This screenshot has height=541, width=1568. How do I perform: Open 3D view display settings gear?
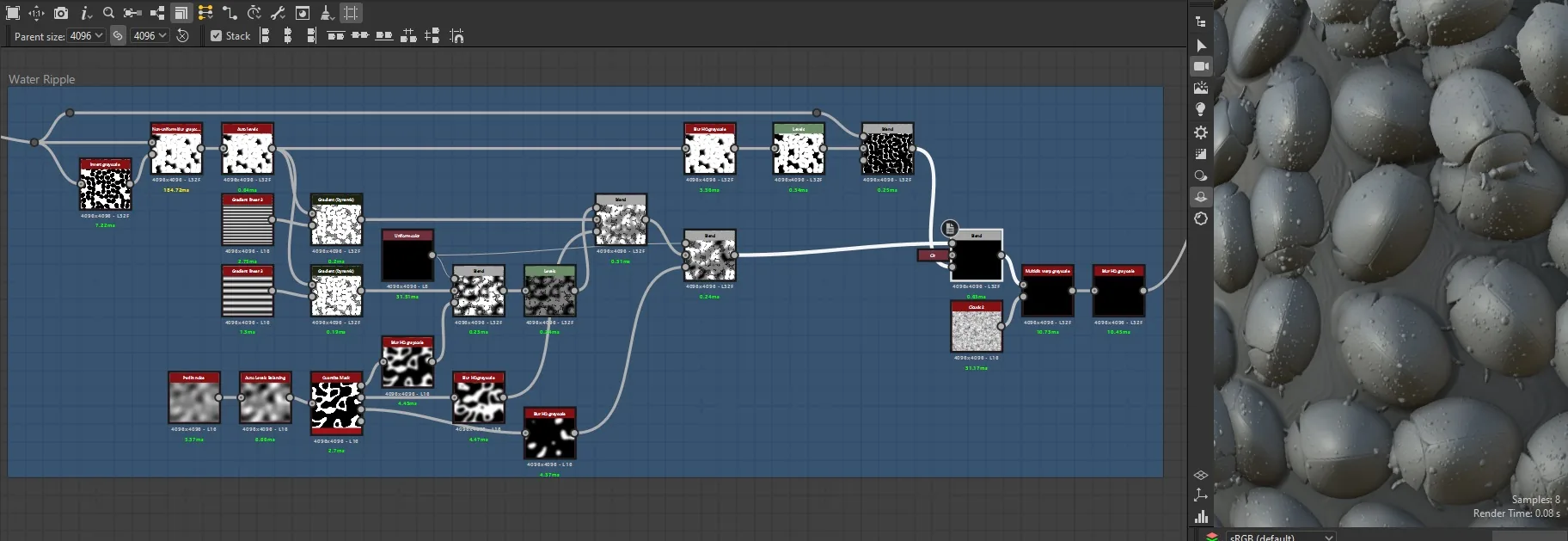pyautogui.click(x=1201, y=132)
